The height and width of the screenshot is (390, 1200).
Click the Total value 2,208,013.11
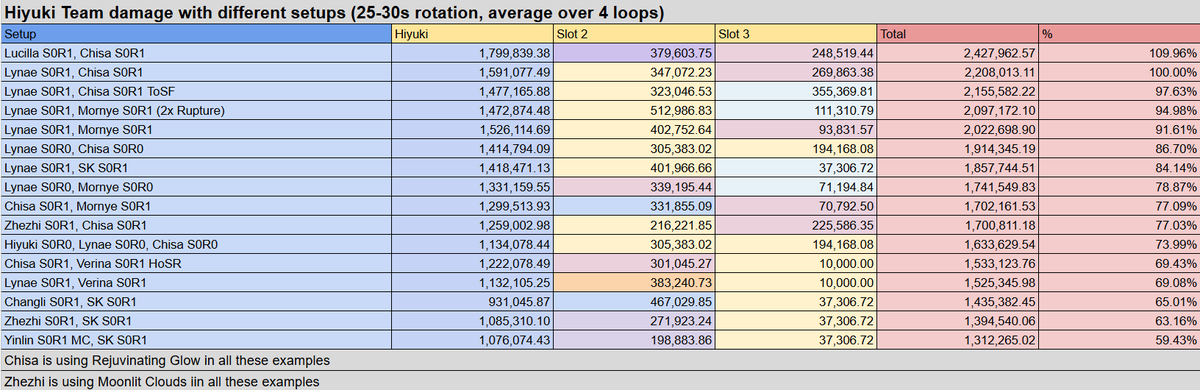958,72
